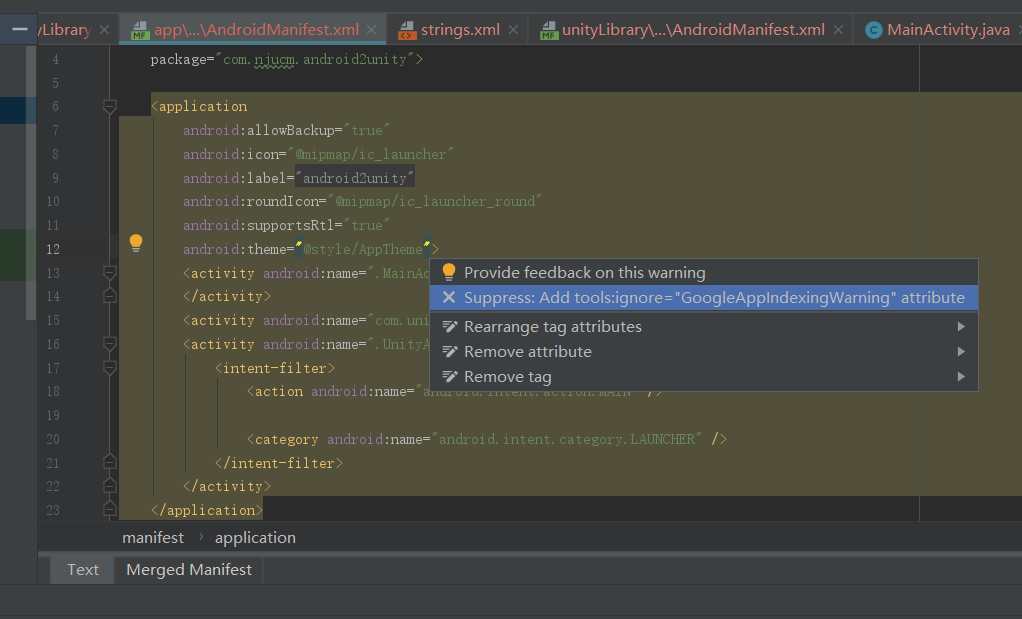Close the app AndroidManifest.xml tab
This screenshot has width=1022, height=619.
click(x=372, y=30)
